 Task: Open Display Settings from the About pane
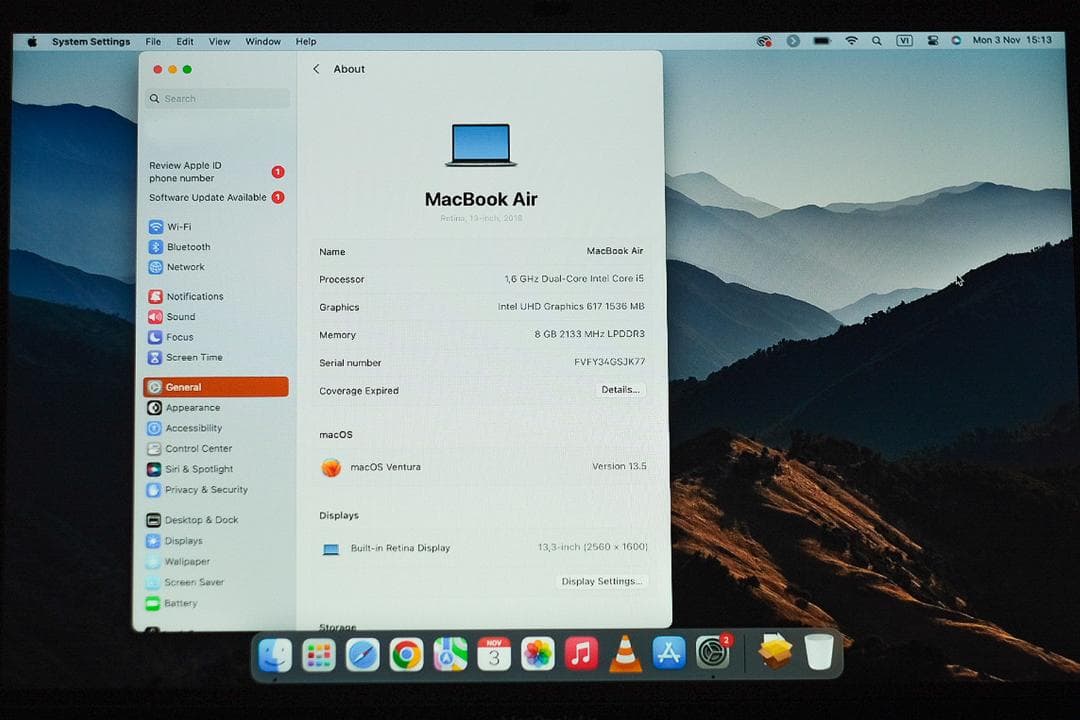point(601,581)
